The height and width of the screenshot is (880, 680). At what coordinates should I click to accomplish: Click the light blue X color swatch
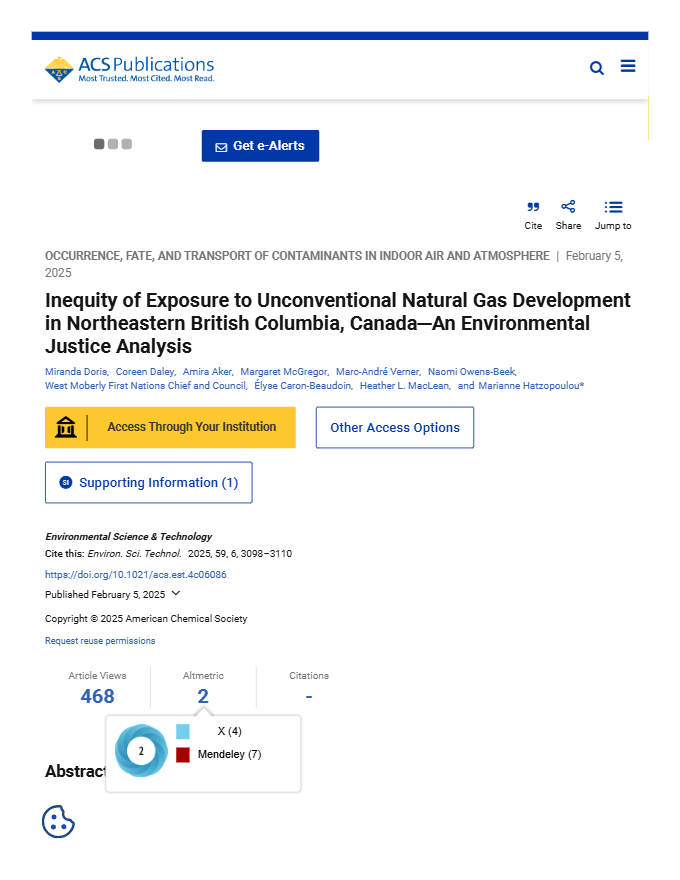tap(183, 731)
